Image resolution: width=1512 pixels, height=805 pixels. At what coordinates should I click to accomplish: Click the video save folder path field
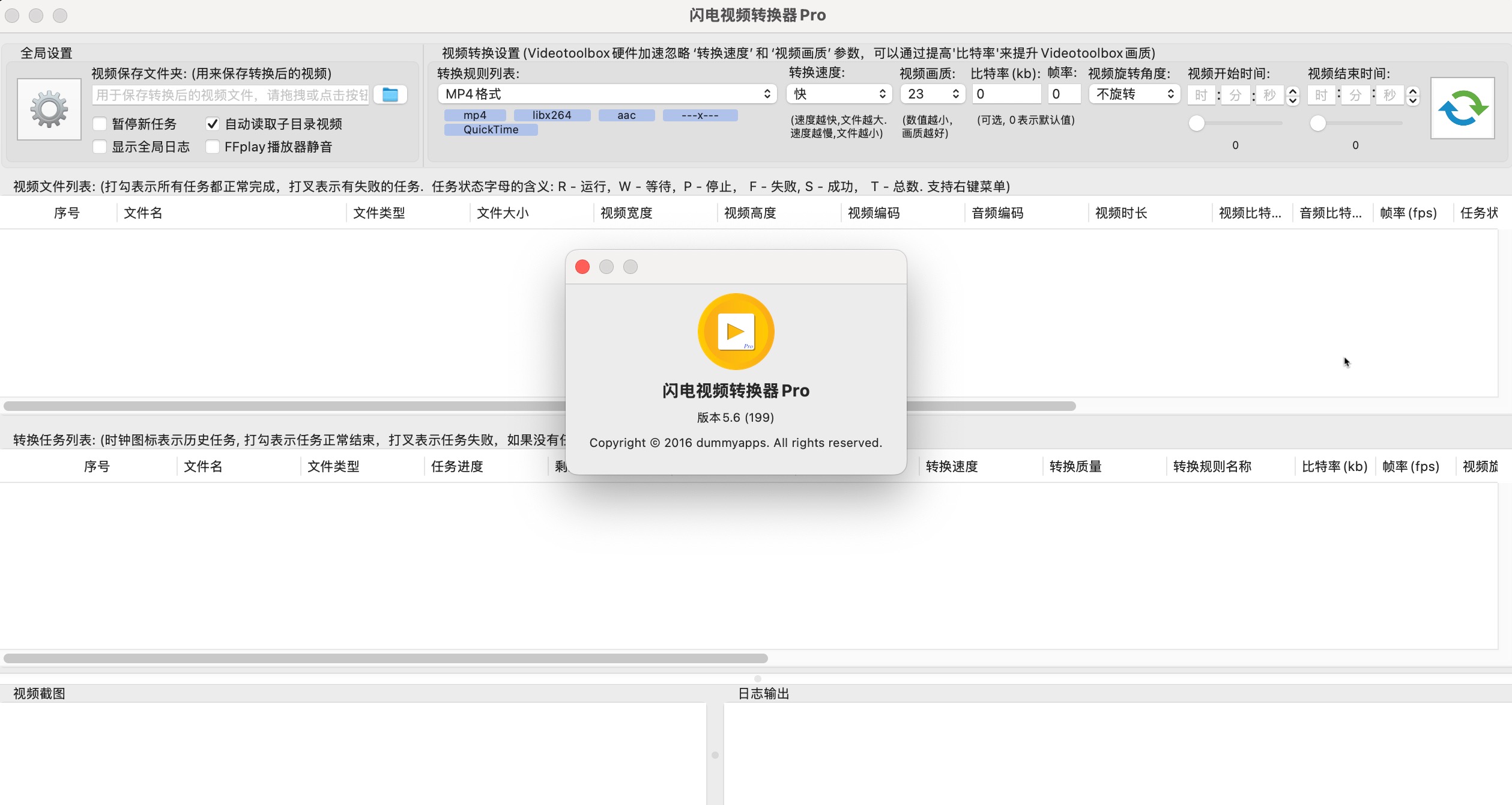231,95
